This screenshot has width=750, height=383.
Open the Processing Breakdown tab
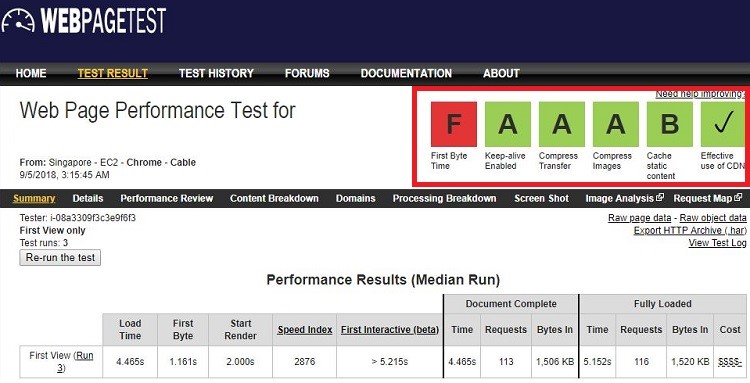point(444,198)
